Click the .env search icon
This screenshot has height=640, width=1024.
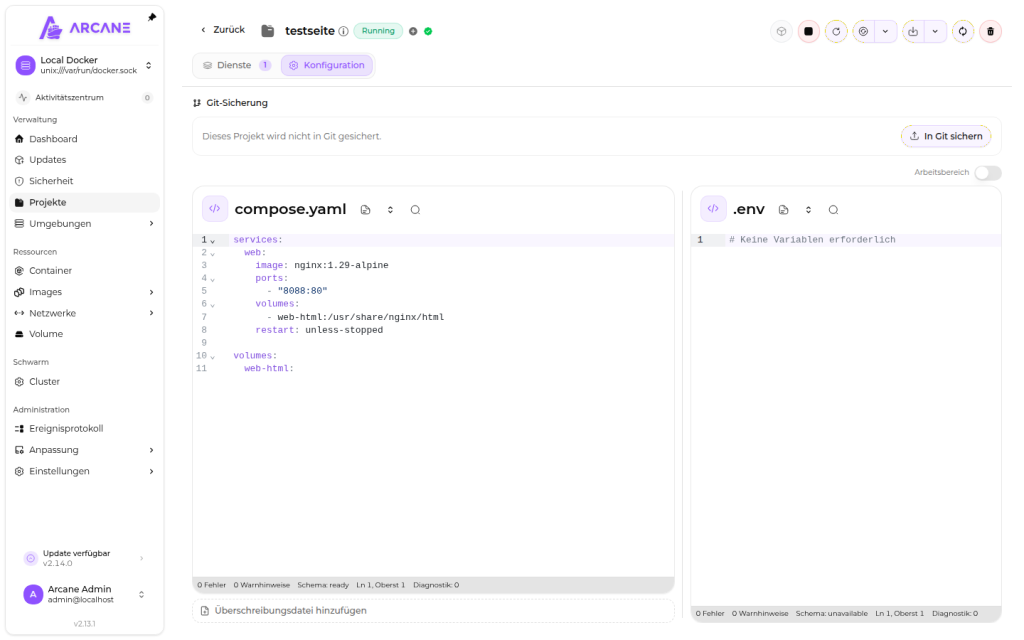click(833, 210)
